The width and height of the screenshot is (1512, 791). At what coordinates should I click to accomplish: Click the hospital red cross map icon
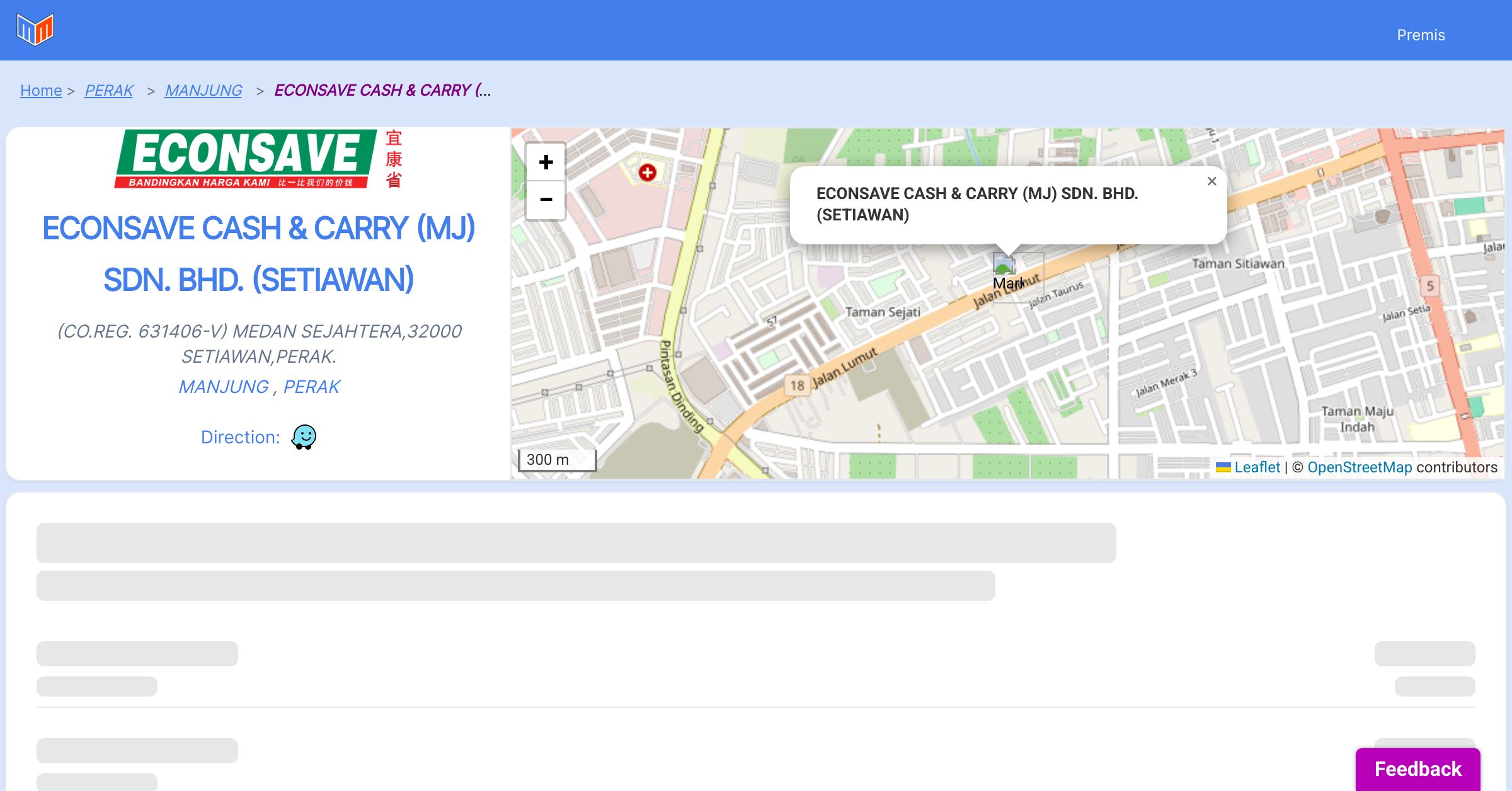tap(647, 173)
